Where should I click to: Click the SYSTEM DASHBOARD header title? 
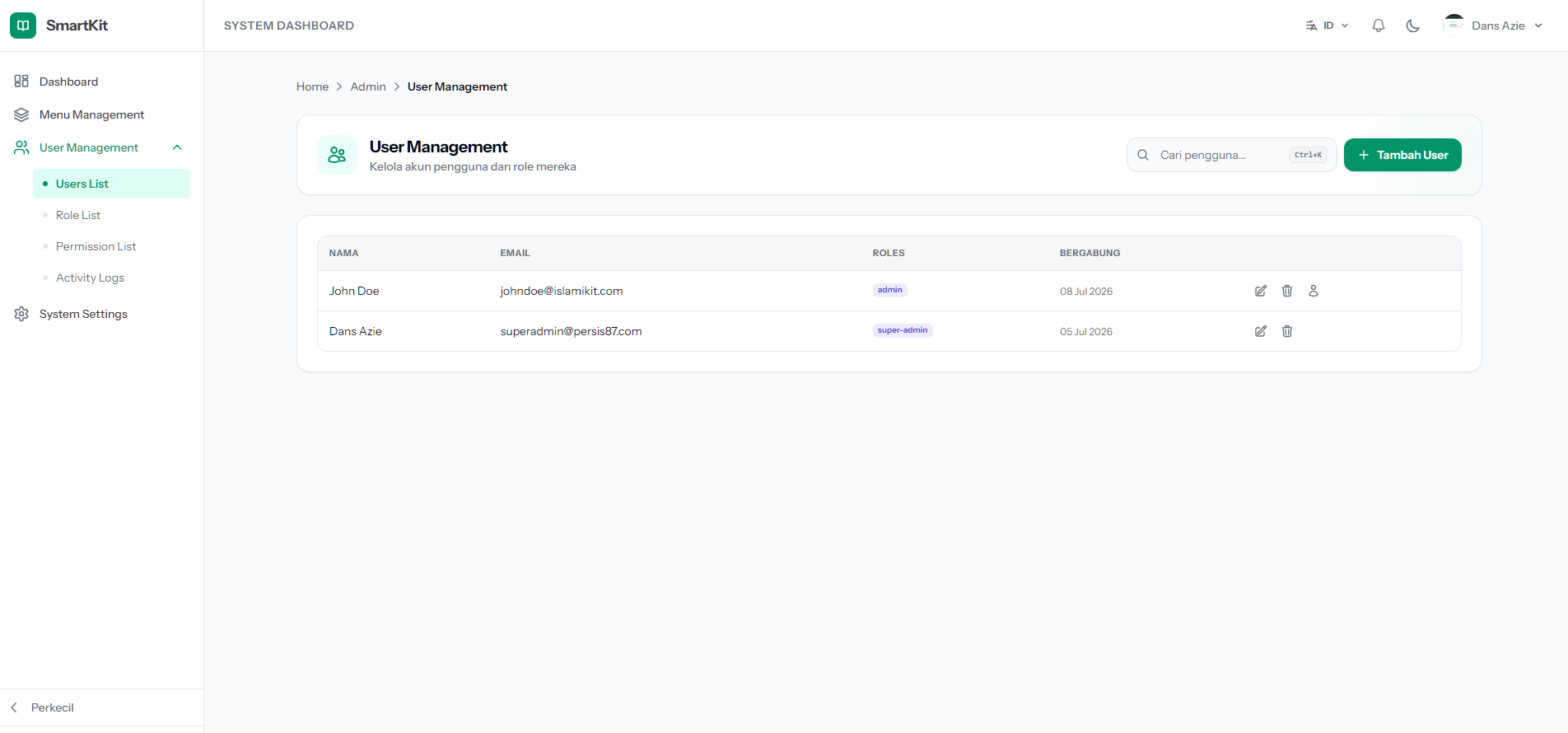(289, 26)
